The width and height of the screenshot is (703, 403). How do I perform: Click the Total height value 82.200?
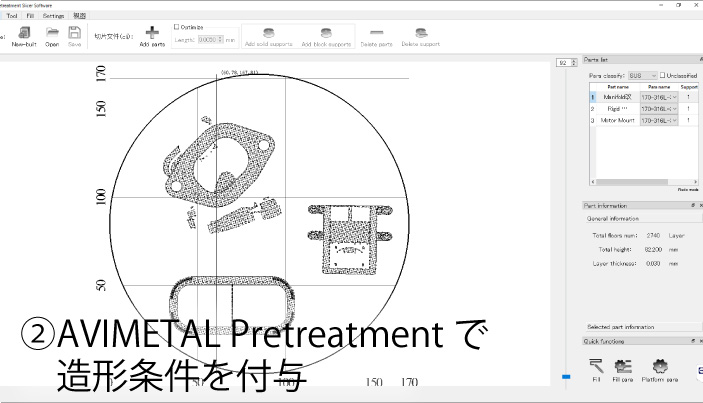tap(653, 249)
